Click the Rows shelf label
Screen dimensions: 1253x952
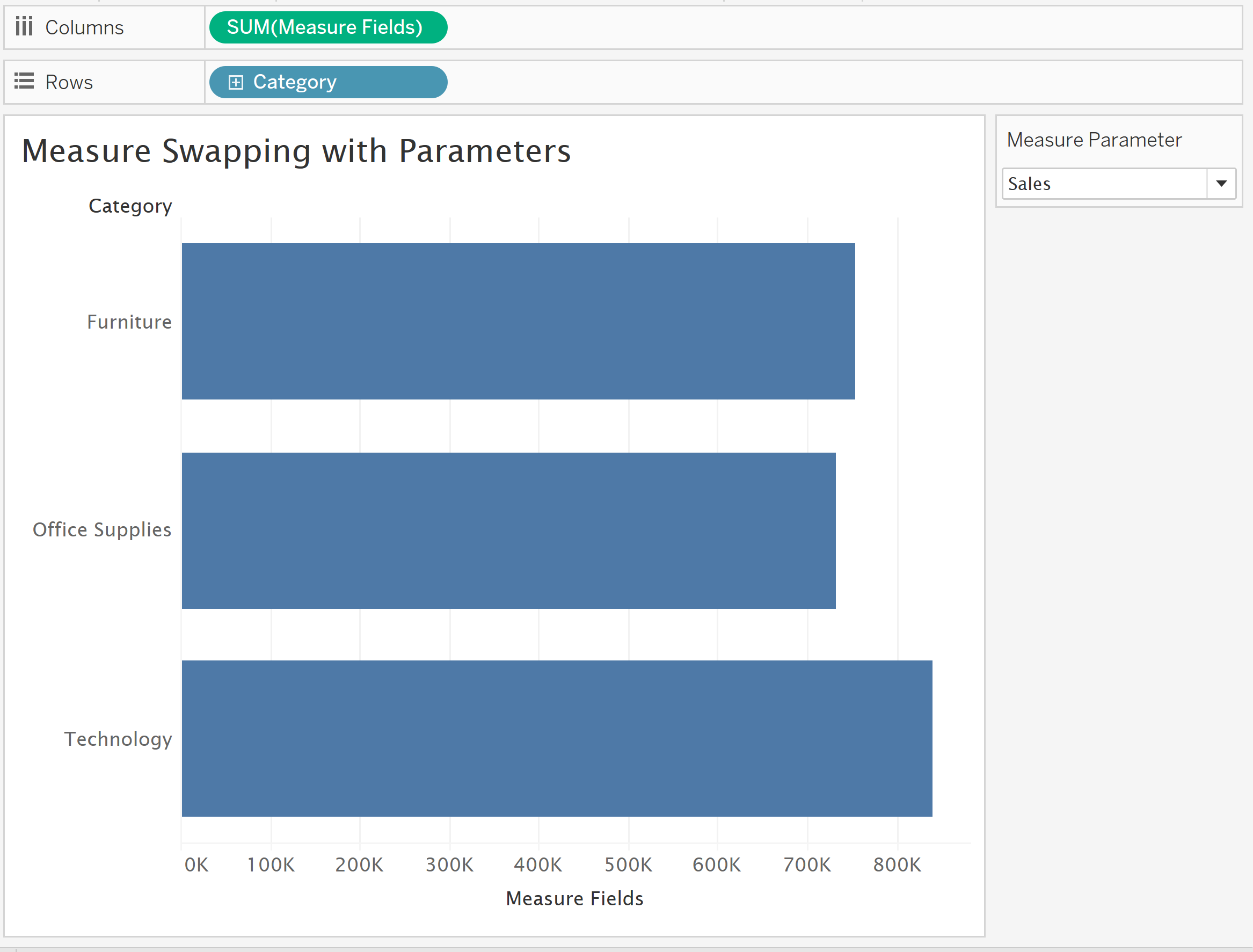(69, 82)
